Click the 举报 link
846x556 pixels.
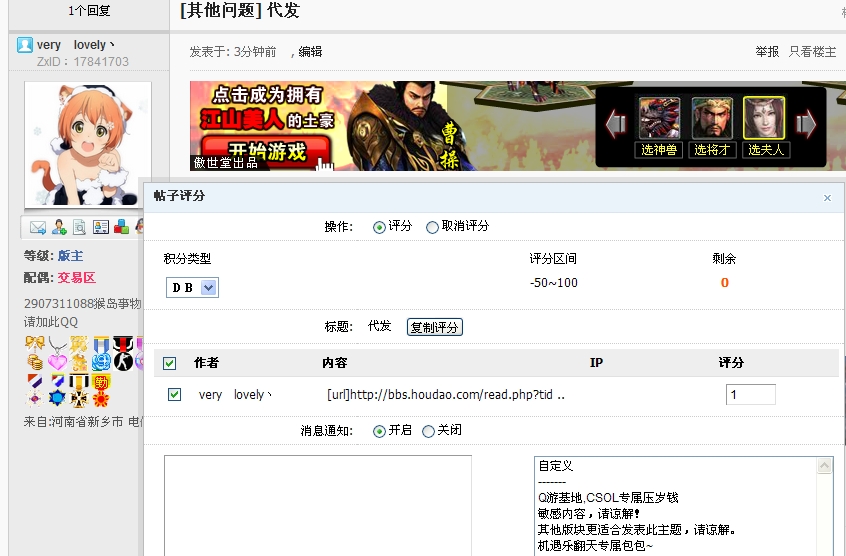pos(767,52)
